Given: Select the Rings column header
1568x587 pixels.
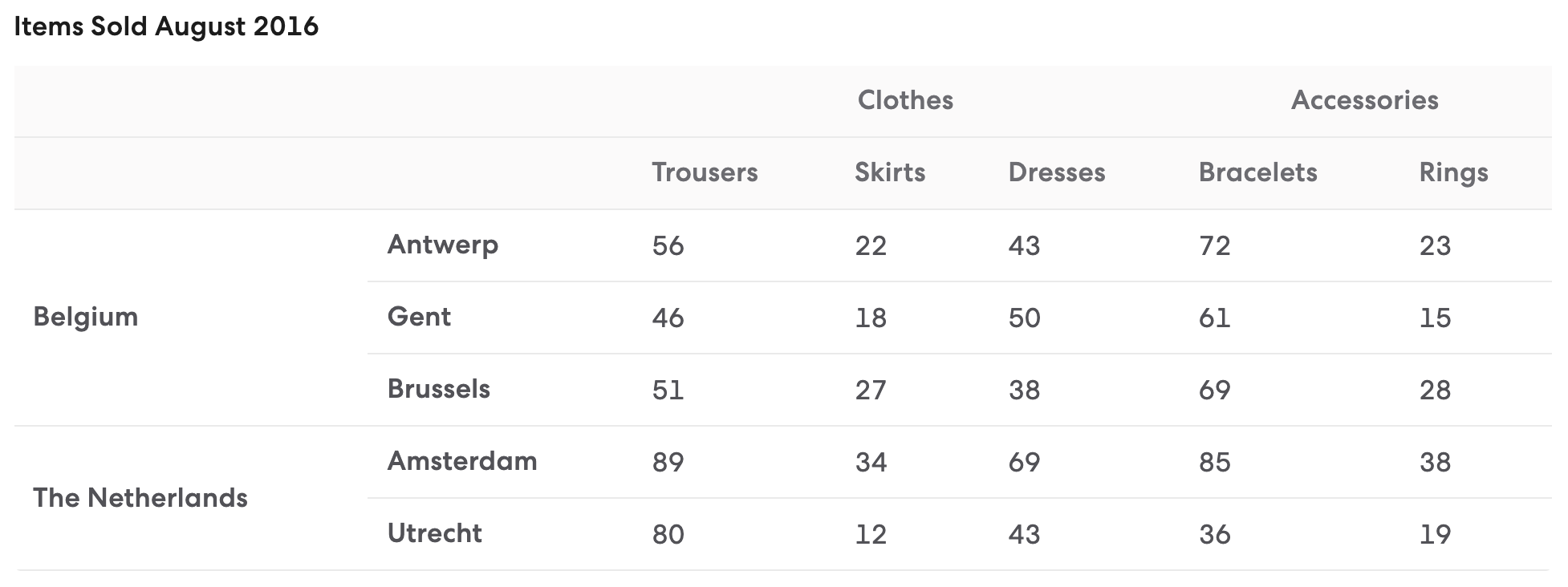Looking at the screenshot, I should pyautogui.click(x=1453, y=172).
